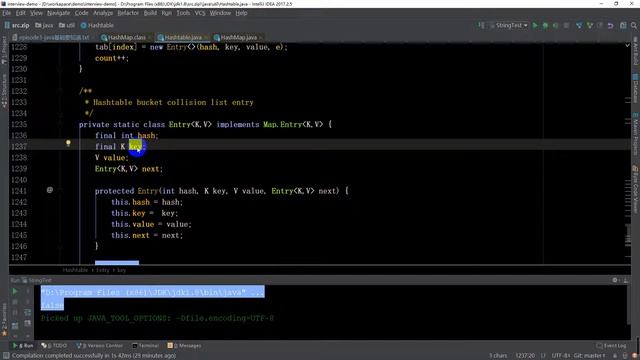Open the Refactor menu
The width and height of the screenshot is (640, 360).
click(128, 13)
